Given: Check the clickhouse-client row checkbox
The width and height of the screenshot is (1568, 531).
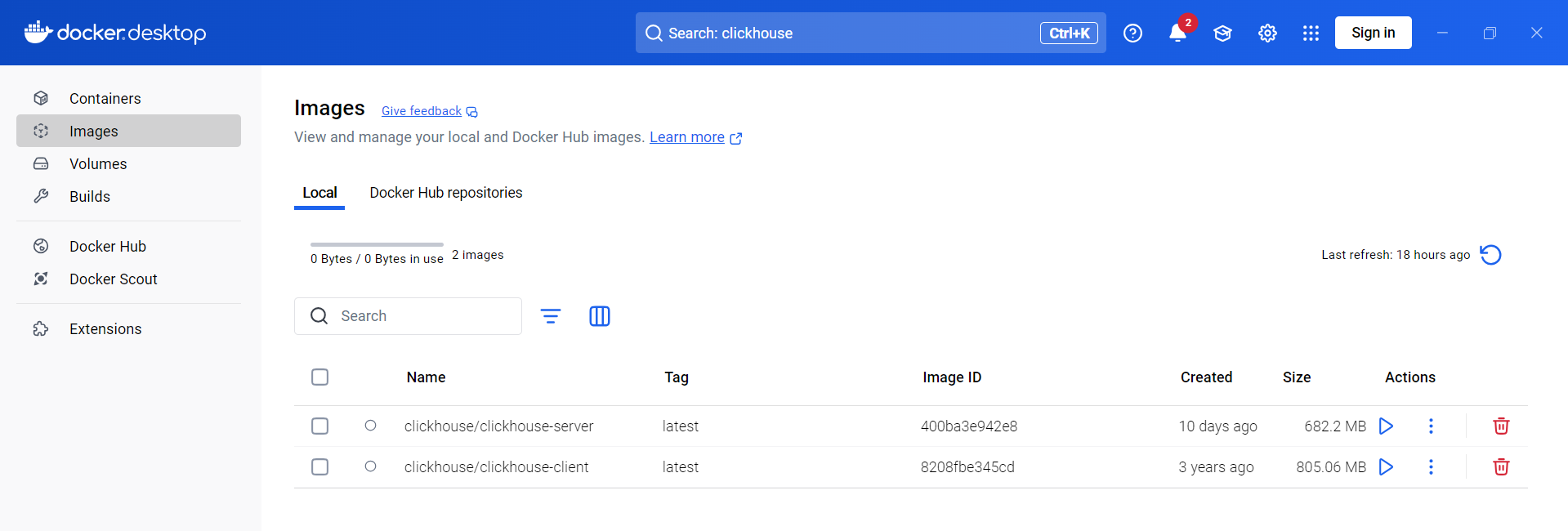Looking at the screenshot, I should click(320, 466).
